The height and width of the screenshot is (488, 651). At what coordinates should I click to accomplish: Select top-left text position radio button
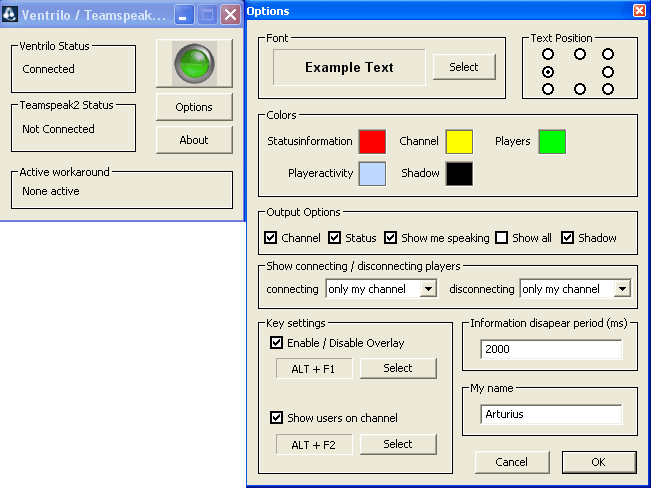tap(548, 54)
